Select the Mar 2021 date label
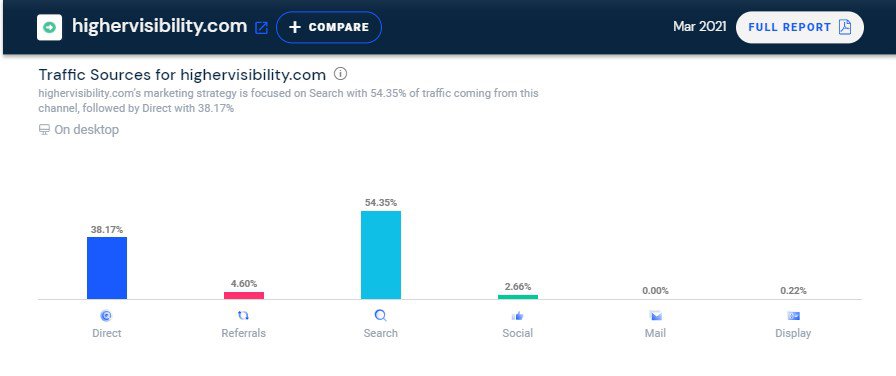 pyautogui.click(x=699, y=27)
